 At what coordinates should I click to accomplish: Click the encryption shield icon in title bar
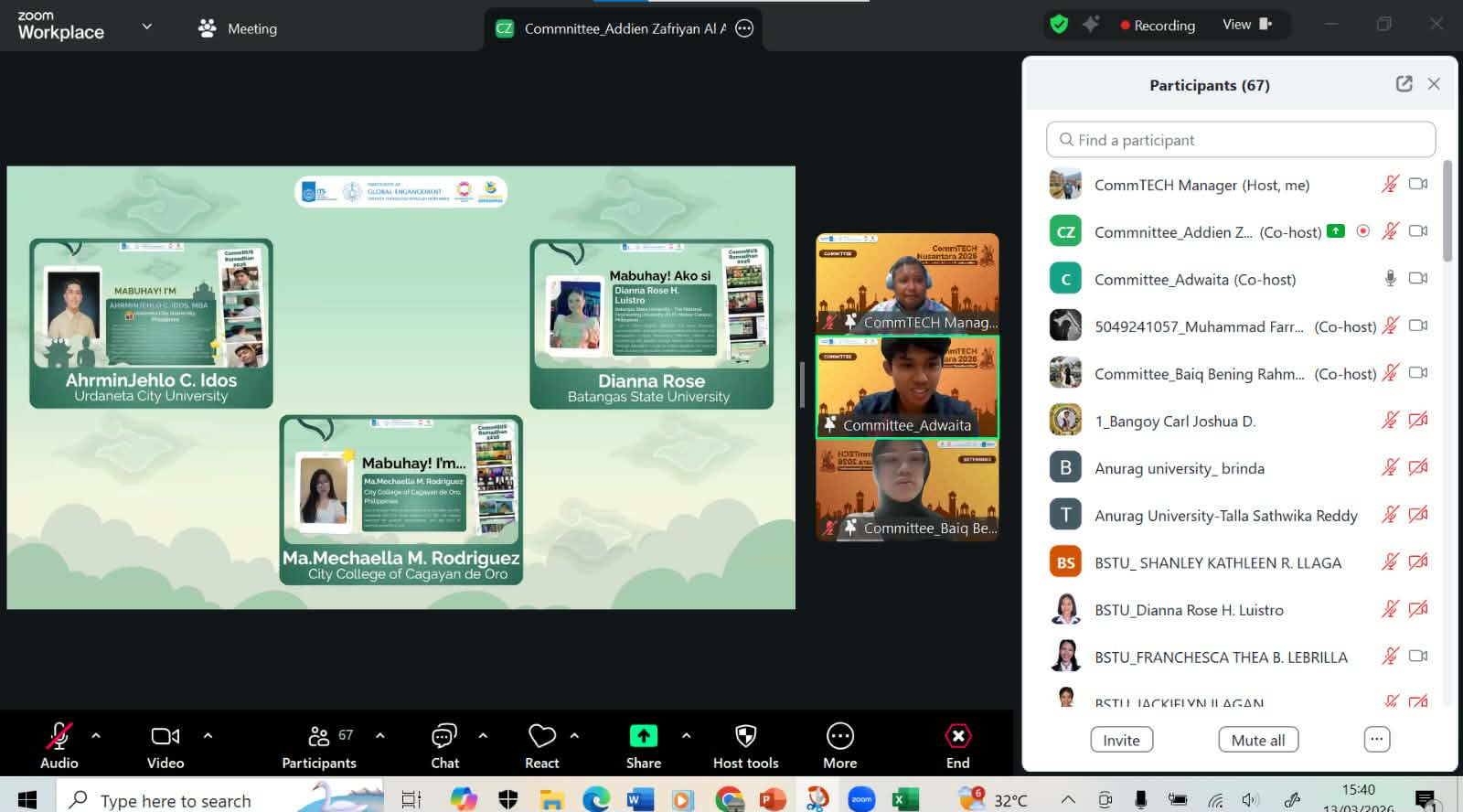(x=1059, y=25)
